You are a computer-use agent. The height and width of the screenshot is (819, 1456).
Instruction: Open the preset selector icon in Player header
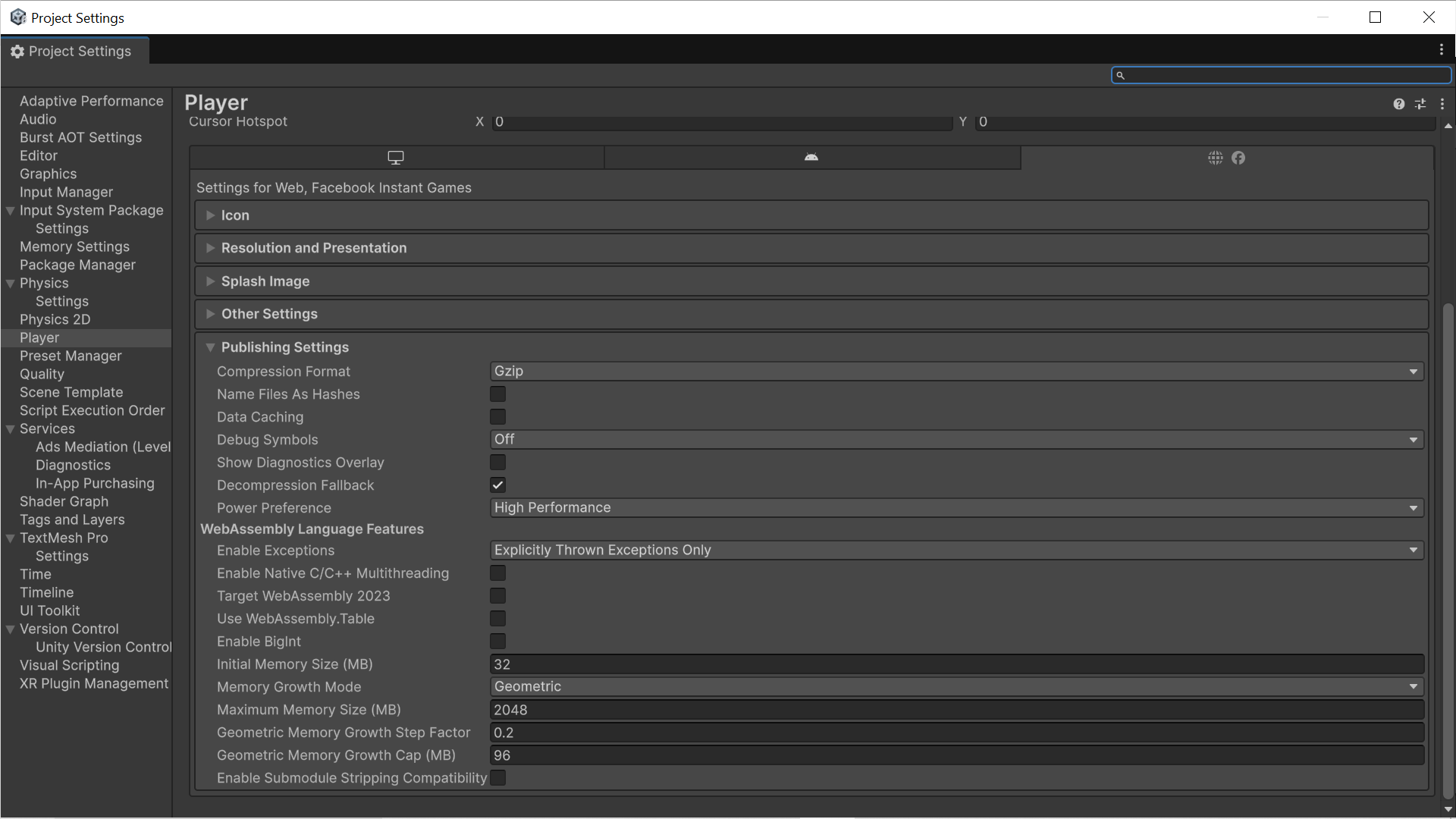(x=1420, y=104)
